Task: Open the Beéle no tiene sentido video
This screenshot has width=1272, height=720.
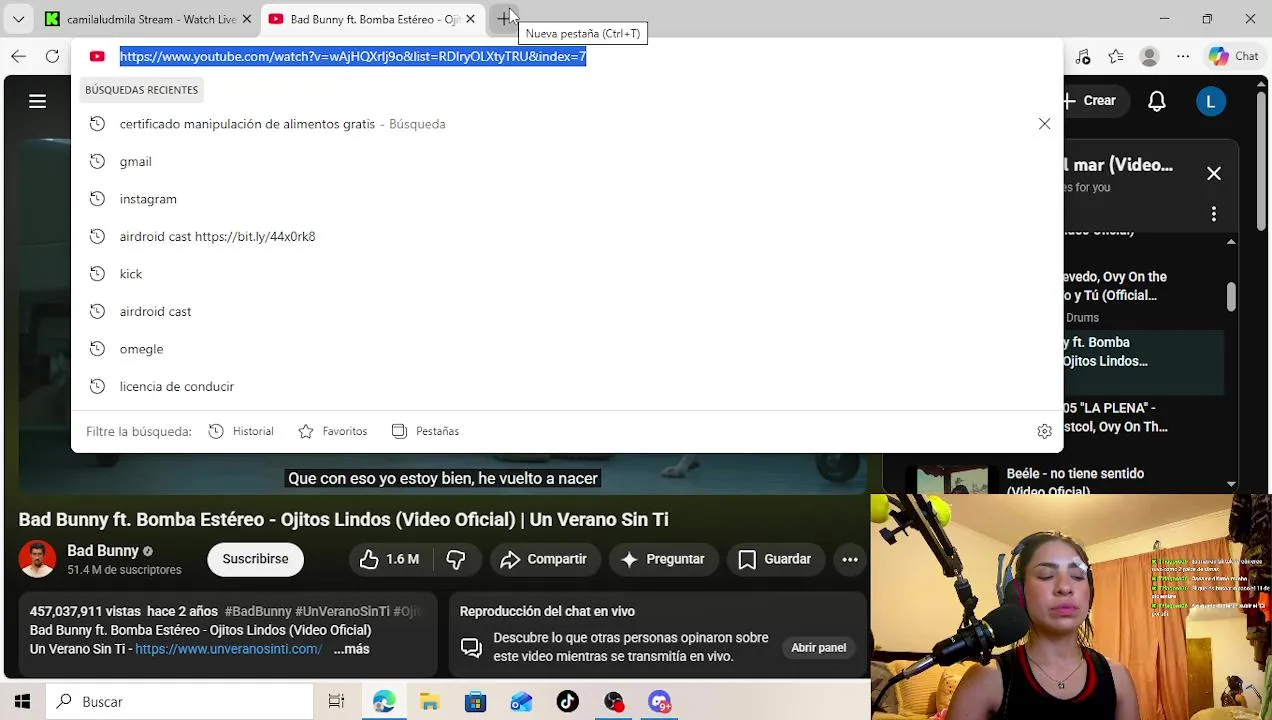Action: click(x=1075, y=481)
